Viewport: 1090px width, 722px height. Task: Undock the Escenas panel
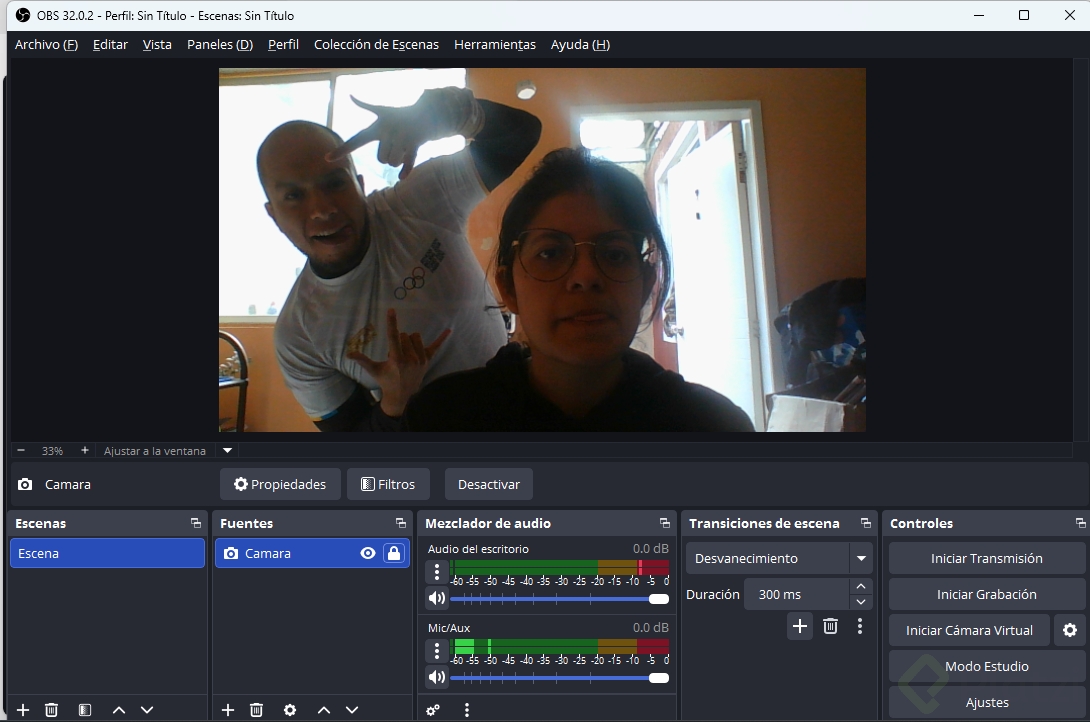click(196, 523)
